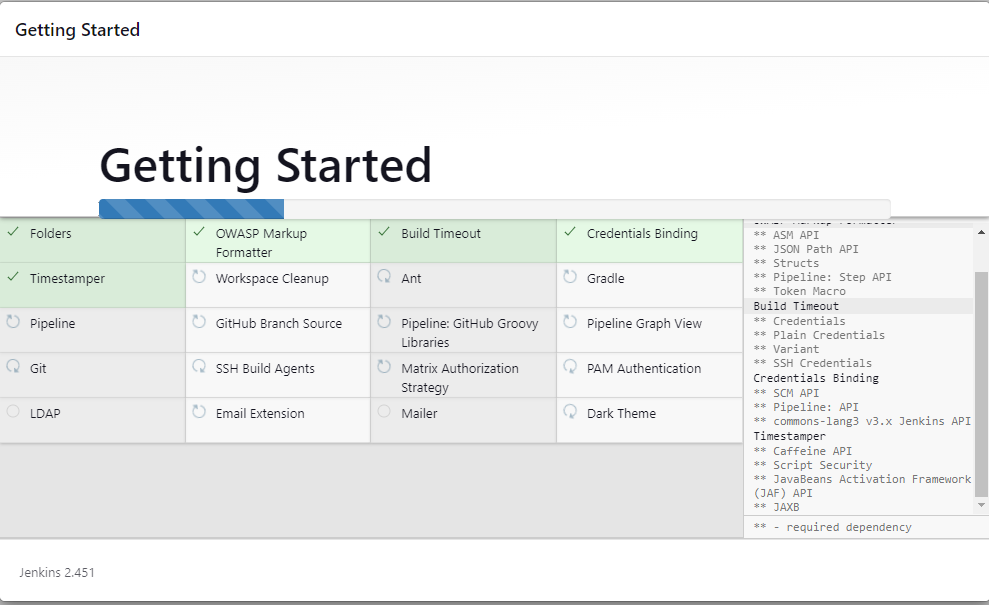Click the GitHub Branch Source plugin name
This screenshot has height=605, width=989.
(x=279, y=323)
